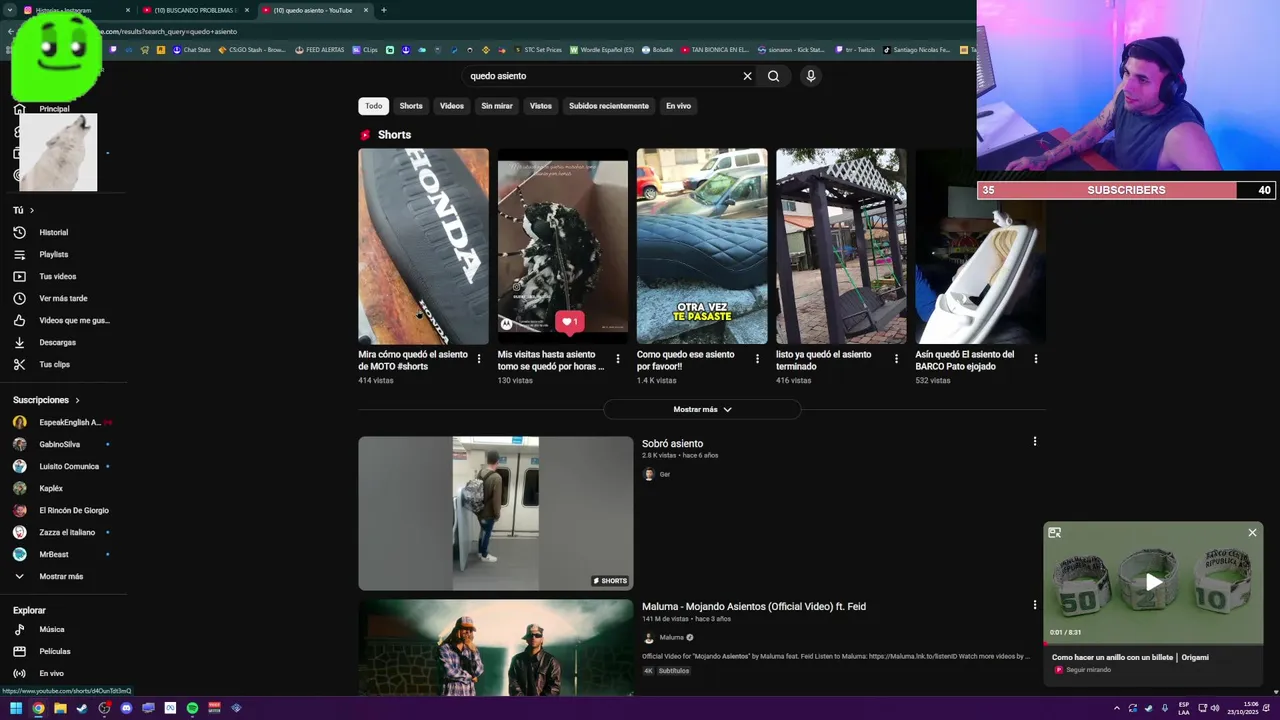Image resolution: width=1280 pixels, height=720 pixels.
Task: Expand the Tú section chevron
Action: (x=31, y=210)
